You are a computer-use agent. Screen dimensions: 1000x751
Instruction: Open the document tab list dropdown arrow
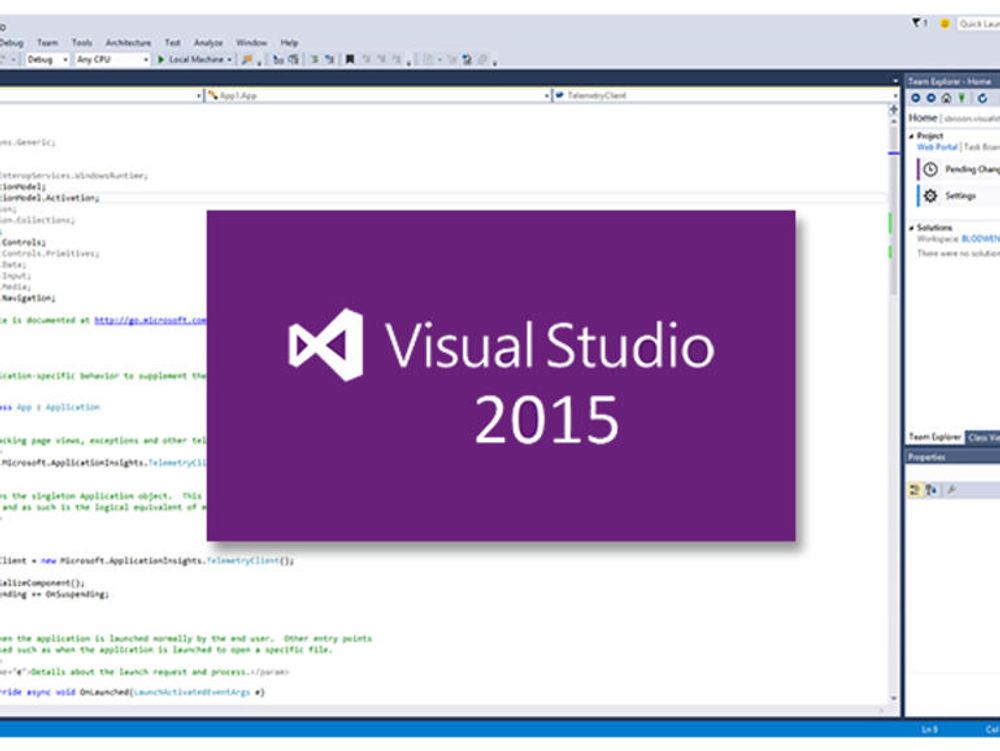pyautogui.click(x=895, y=81)
